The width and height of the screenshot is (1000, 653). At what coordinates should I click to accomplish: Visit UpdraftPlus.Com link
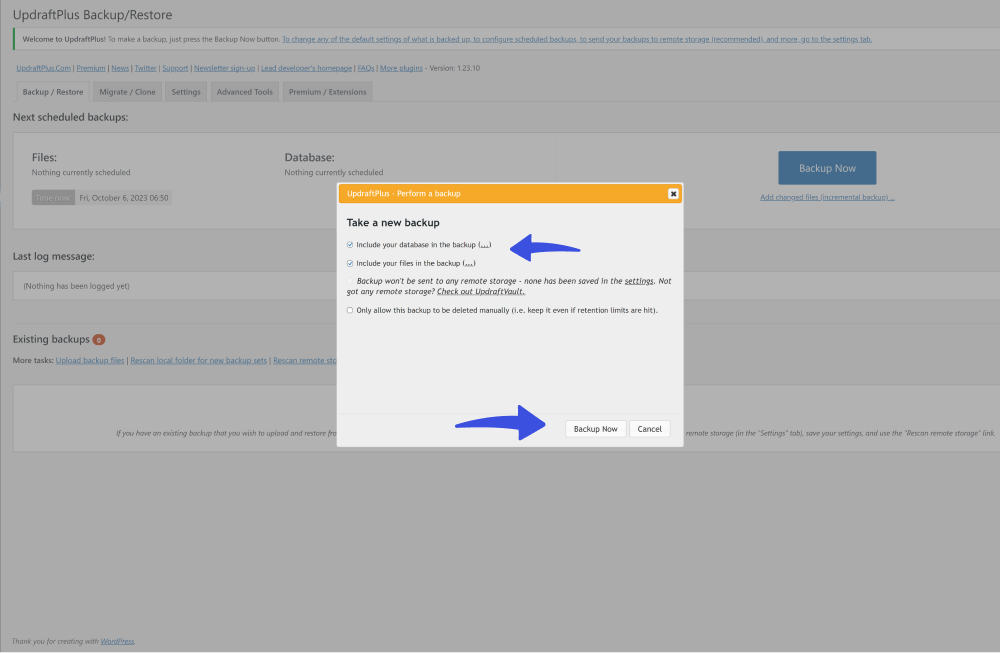pyautogui.click(x=43, y=68)
